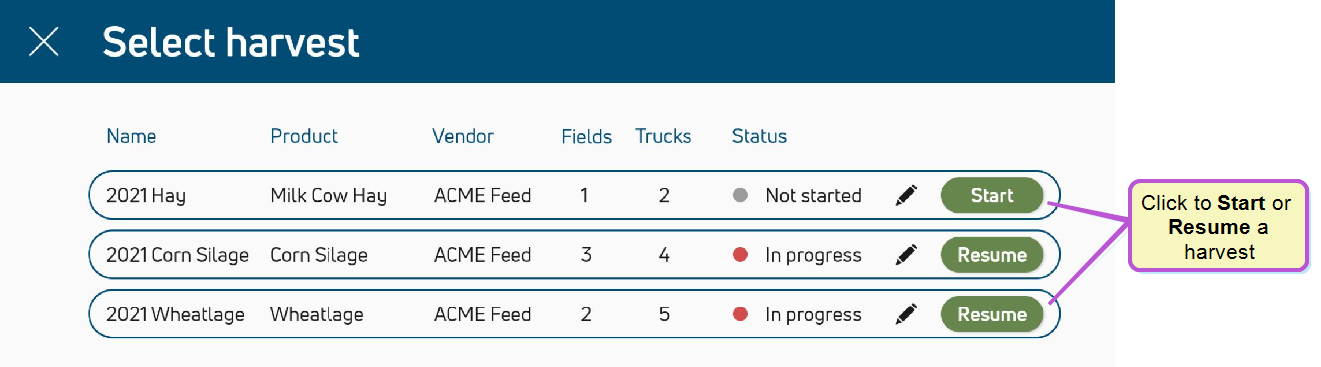The width and height of the screenshot is (1321, 367).
Task: Click the Fields column header
Action: [587, 136]
